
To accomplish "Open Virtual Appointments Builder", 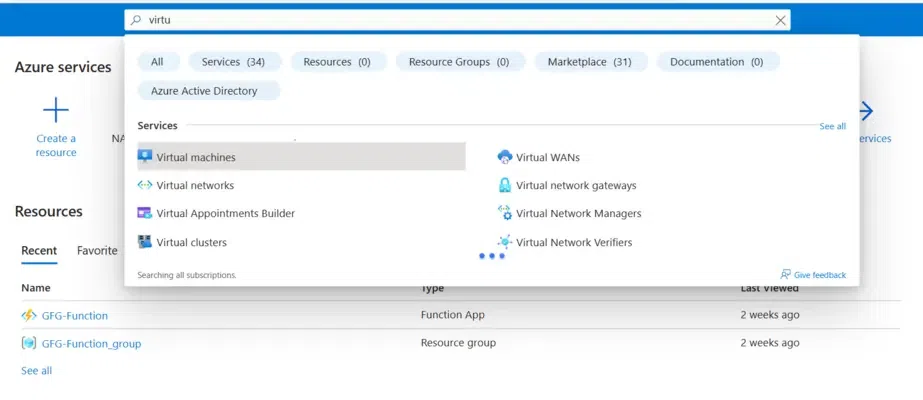I will (225, 213).
